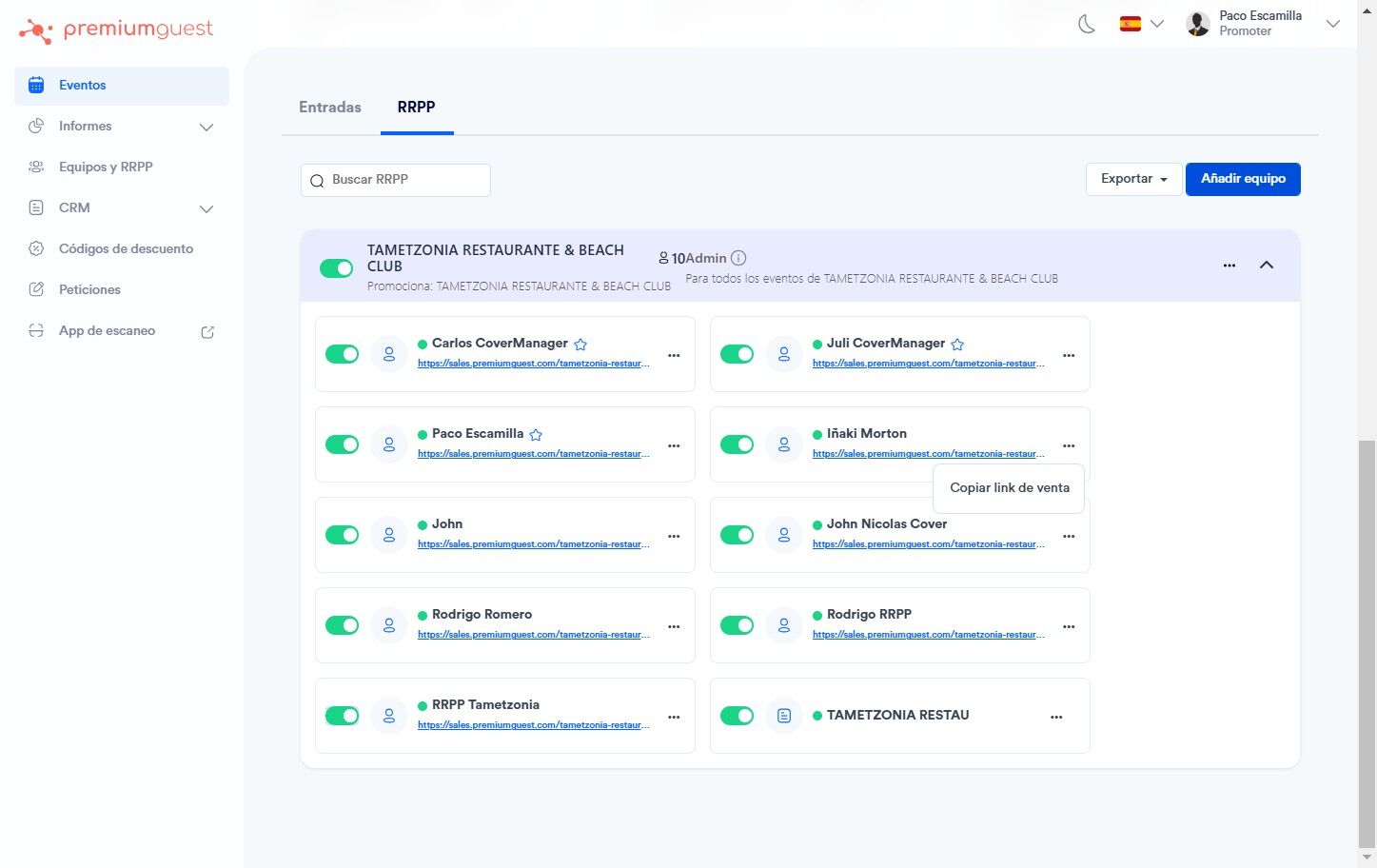The height and width of the screenshot is (868, 1377).
Task: Turn off Paco Escamilla's toggle switch
Action: [342, 444]
